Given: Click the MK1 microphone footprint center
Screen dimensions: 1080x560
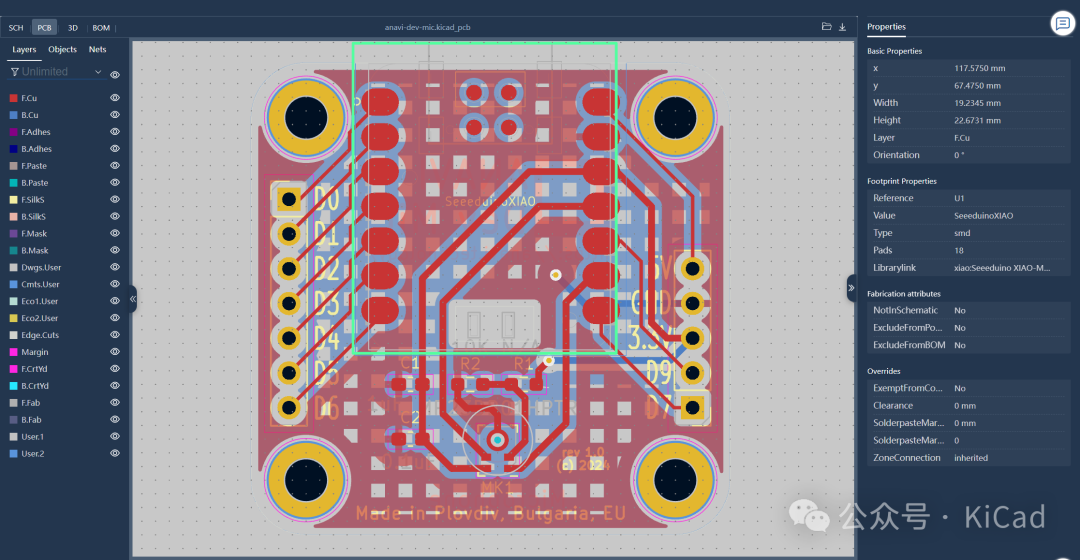Looking at the screenshot, I should tap(497, 439).
